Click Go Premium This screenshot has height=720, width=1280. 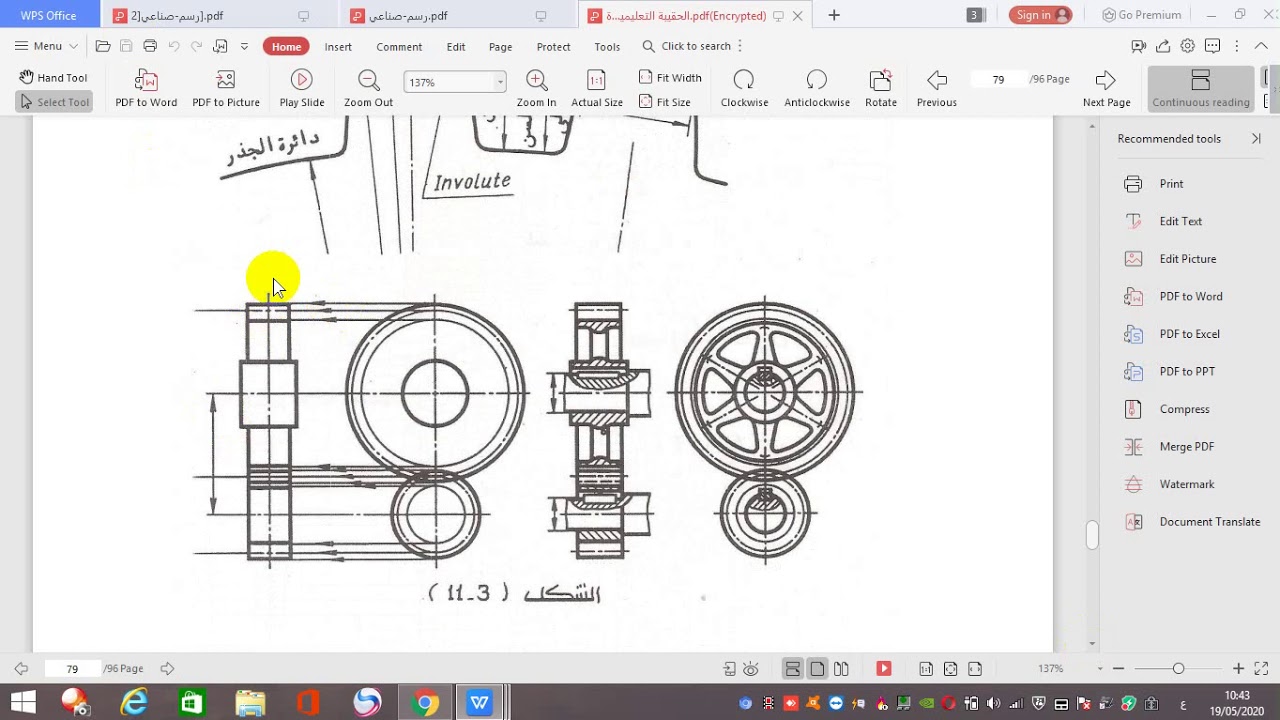[1142, 15]
